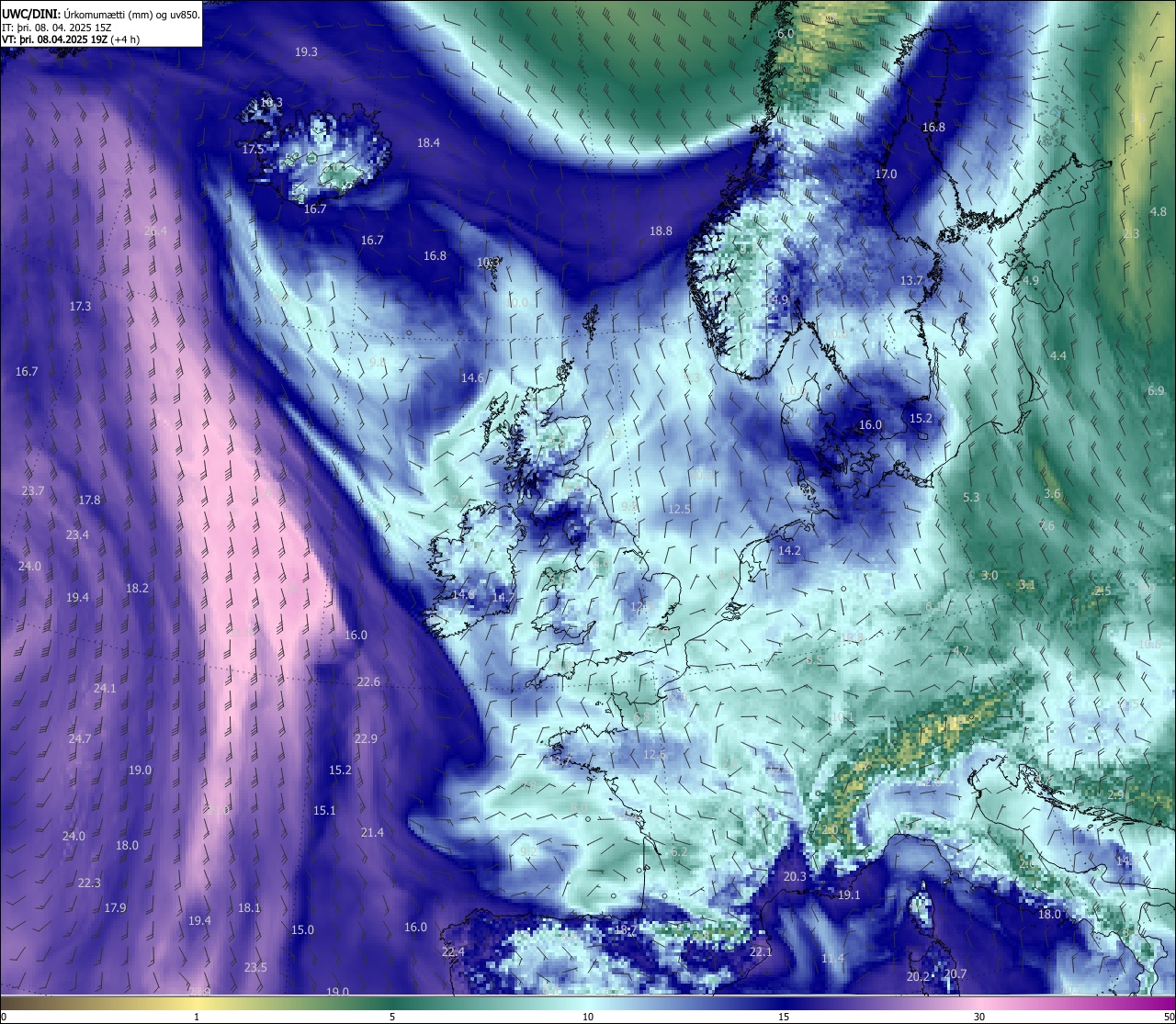Click the color scale label 30
This screenshot has width=1176, height=1024.
[979, 1017]
